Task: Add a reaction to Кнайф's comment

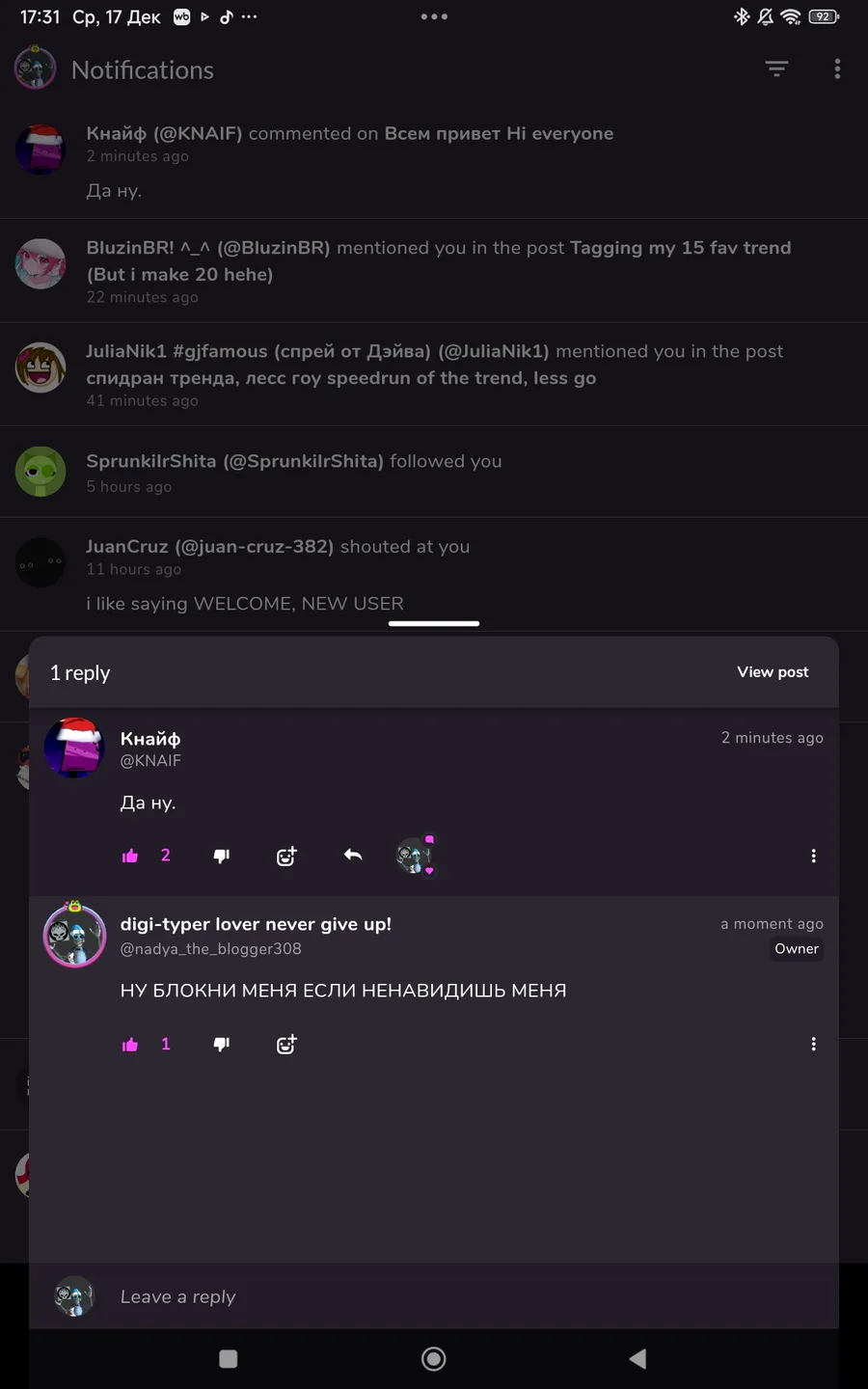Action: click(x=286, y=856)
